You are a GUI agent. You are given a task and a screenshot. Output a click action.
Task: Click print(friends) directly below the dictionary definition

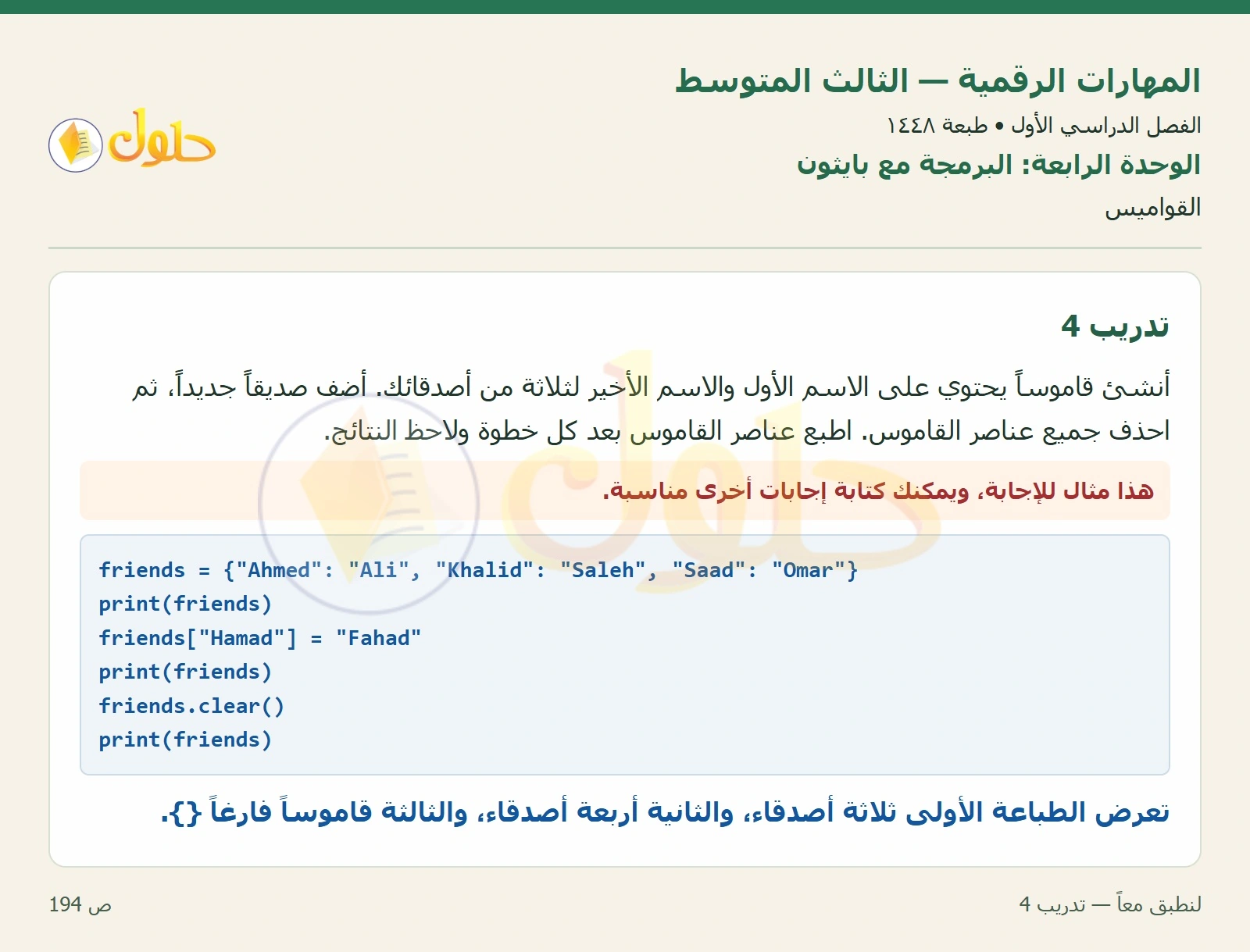click(185, 604)
